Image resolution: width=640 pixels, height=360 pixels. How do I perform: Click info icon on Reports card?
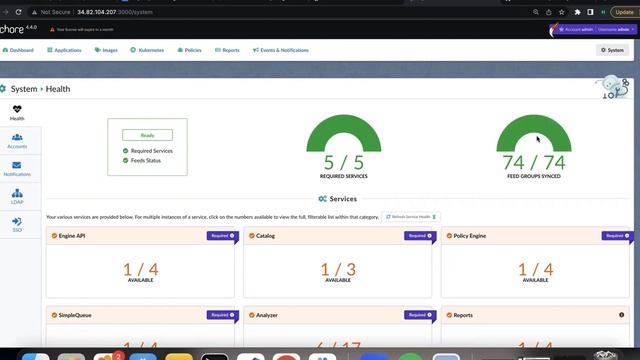pyautogui.click(x=622, y=315)
